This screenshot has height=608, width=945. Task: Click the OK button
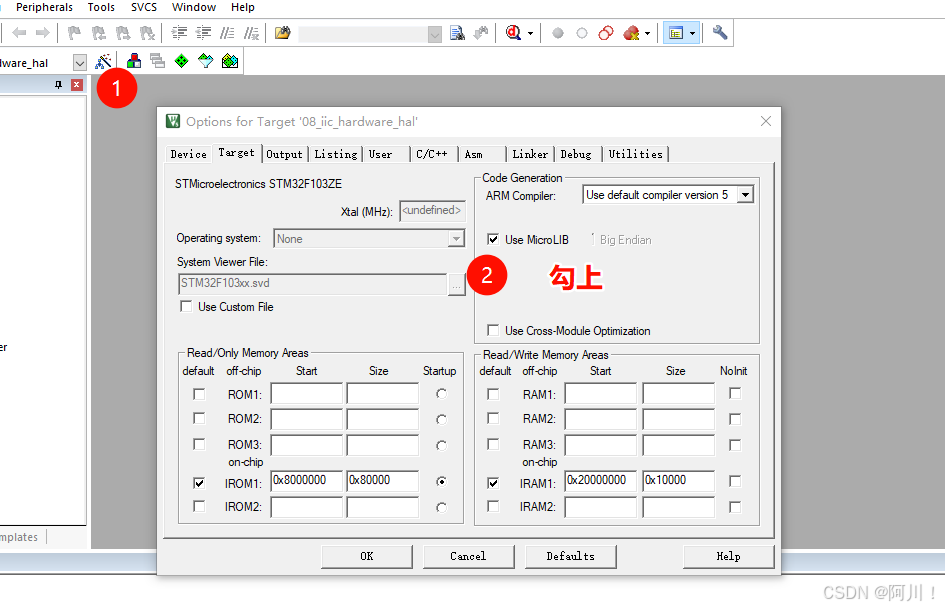point(367,556)
